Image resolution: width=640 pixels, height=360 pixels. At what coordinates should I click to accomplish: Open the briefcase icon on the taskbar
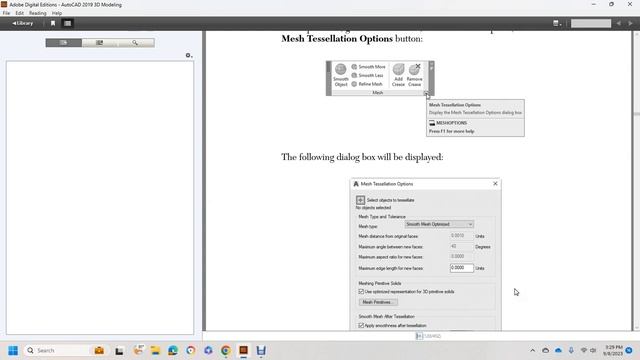99,350
